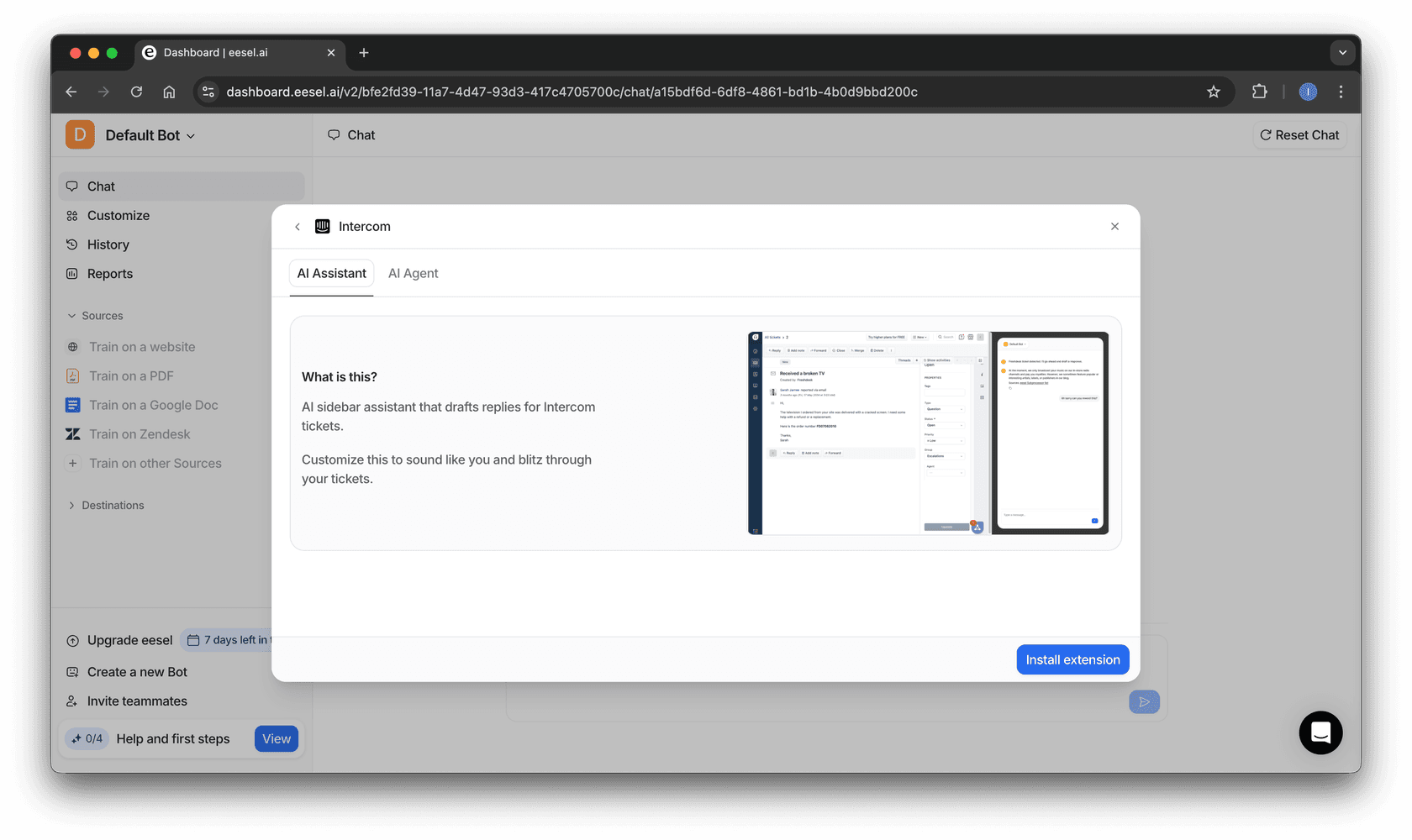Bookmark this page with the star icon

pyautogui.click(x=1214, y=92)
